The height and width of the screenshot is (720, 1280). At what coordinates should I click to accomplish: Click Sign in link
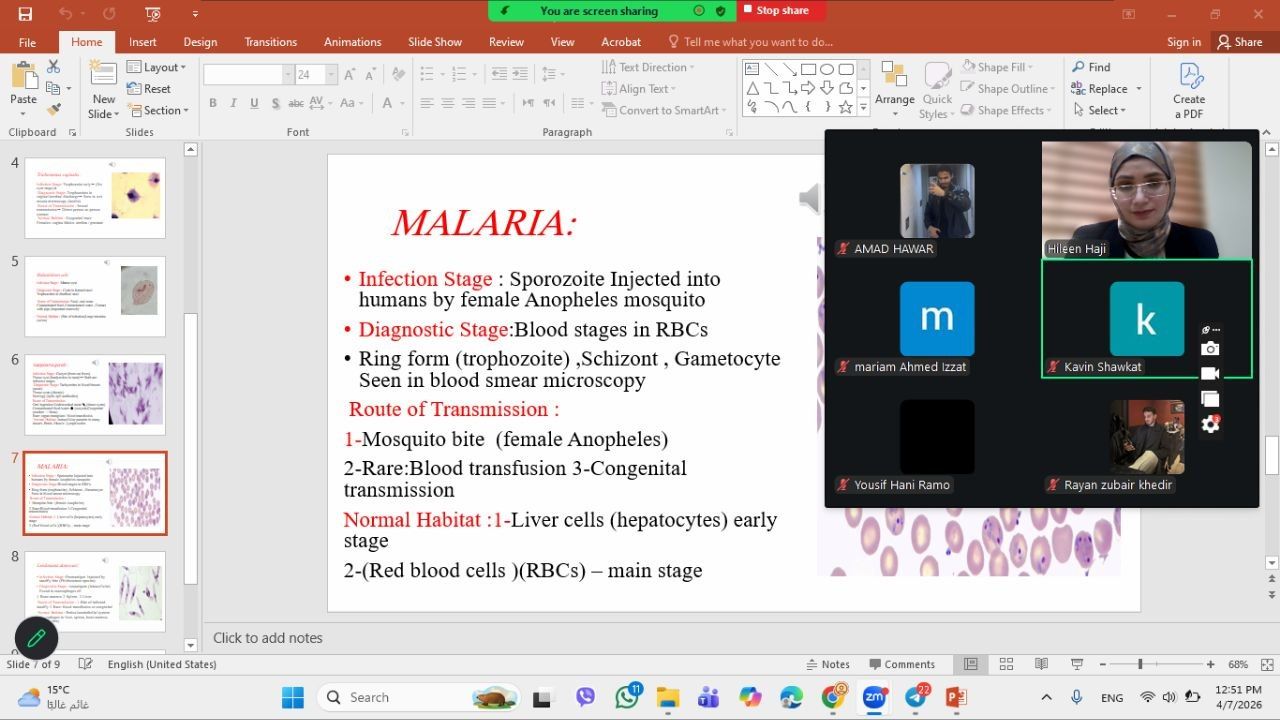(1184, 42)
